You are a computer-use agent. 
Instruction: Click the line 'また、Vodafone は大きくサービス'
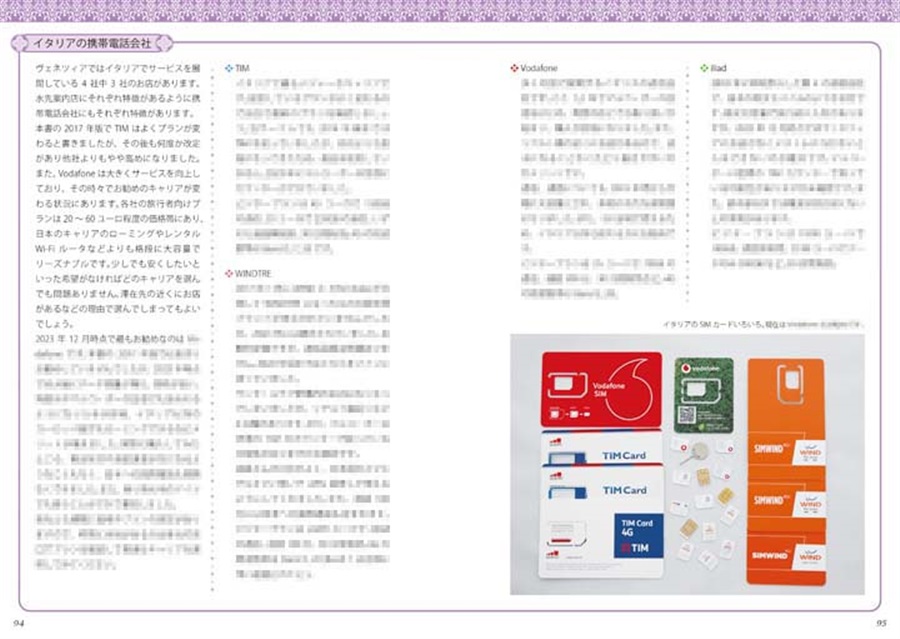click(118, 173)
